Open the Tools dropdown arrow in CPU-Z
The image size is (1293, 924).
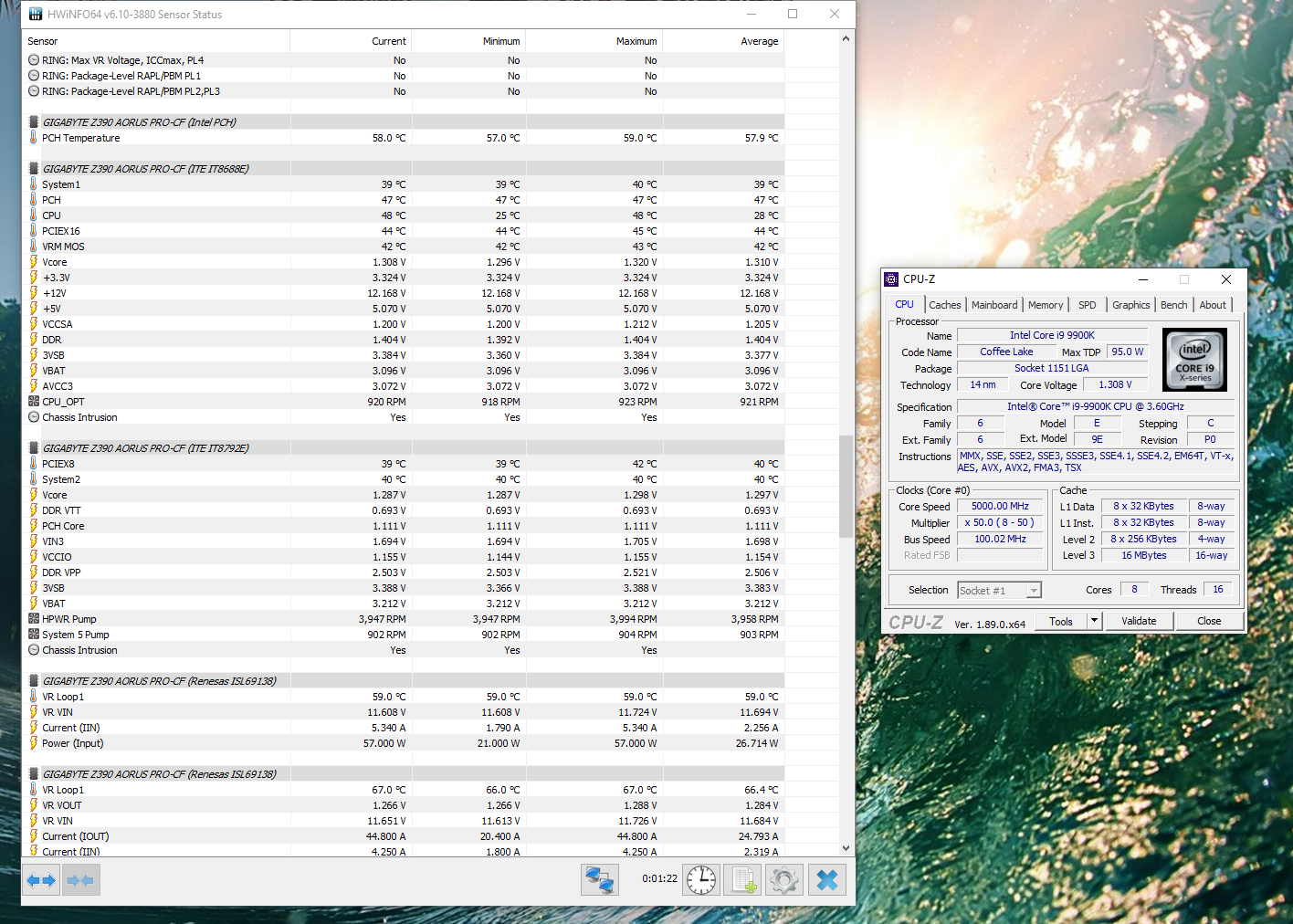[1094, 621]
